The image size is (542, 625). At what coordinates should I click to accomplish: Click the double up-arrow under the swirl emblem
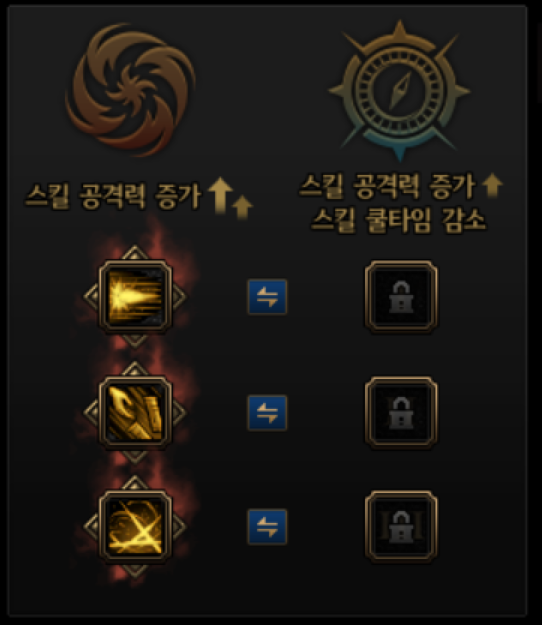point(231,198)
